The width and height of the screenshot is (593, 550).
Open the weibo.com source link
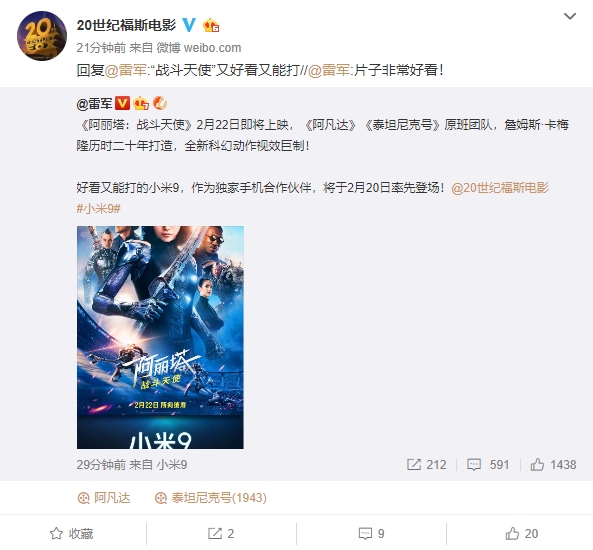pyautogui.click(x=212, y=48)
